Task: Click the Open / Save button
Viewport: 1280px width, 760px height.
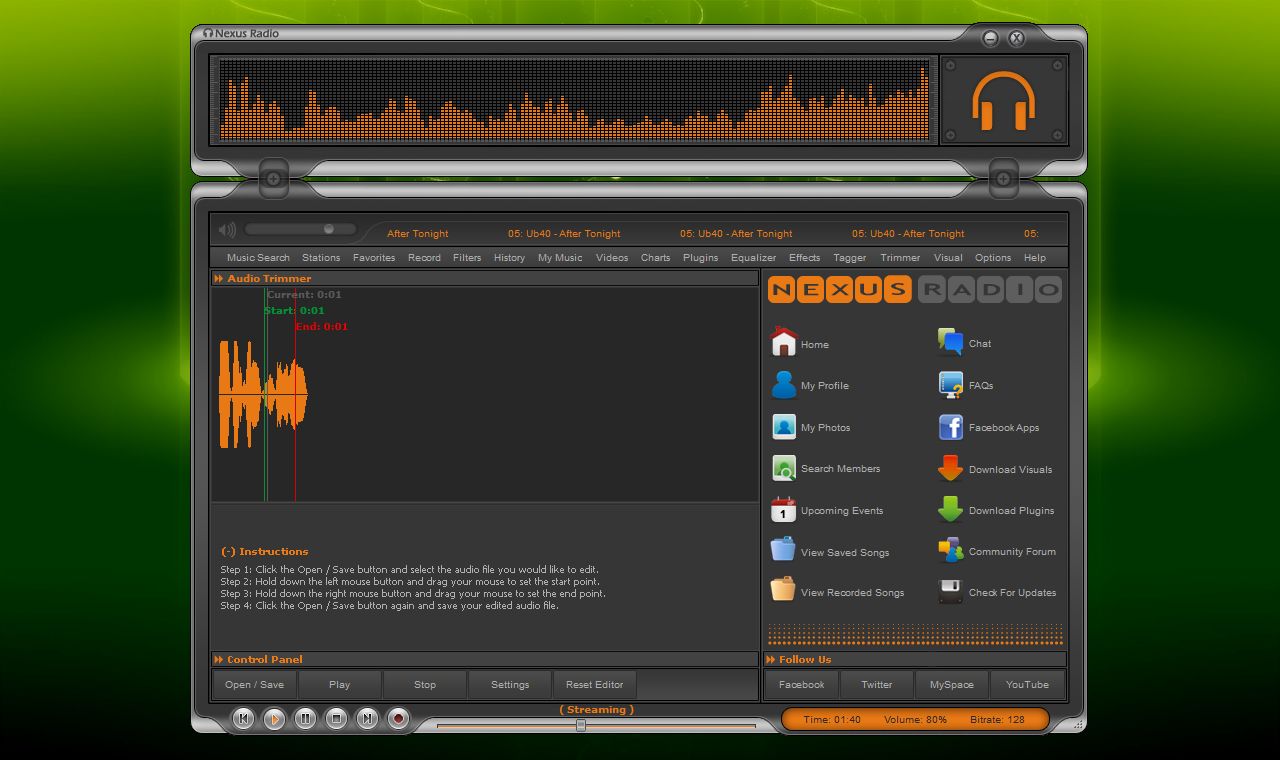Action: 255,685
